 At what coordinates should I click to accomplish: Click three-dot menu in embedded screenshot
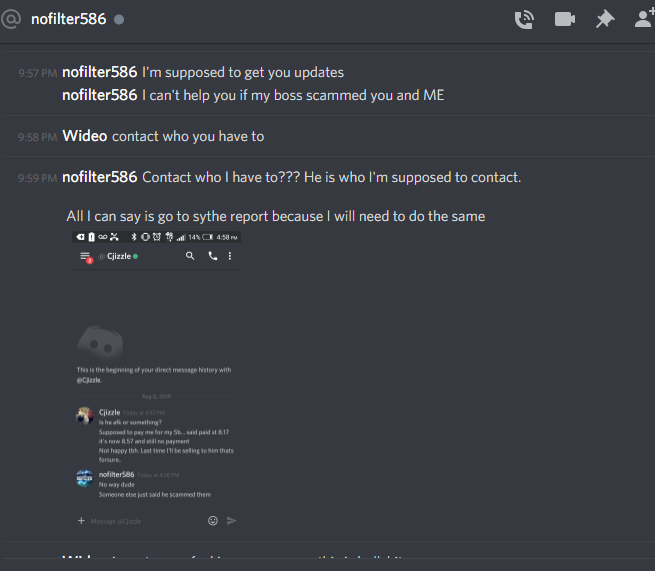click(x=230, y=256)
